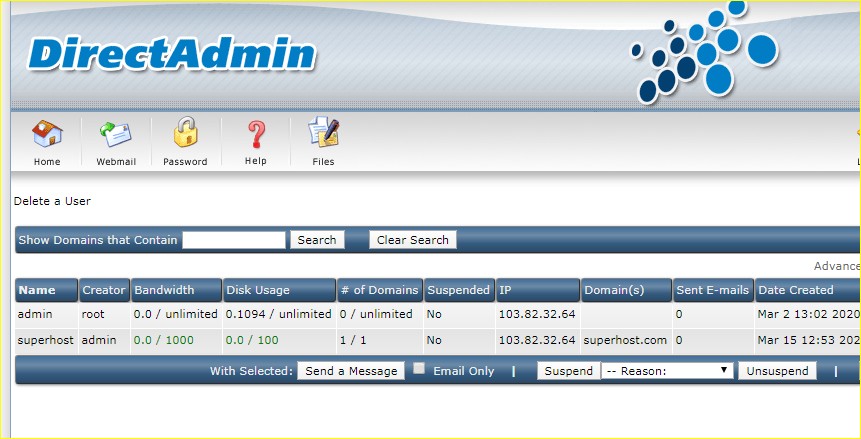Open the Webmail envelope icon
The width and height of the screenshot is (861, 439).
point(115,134)
